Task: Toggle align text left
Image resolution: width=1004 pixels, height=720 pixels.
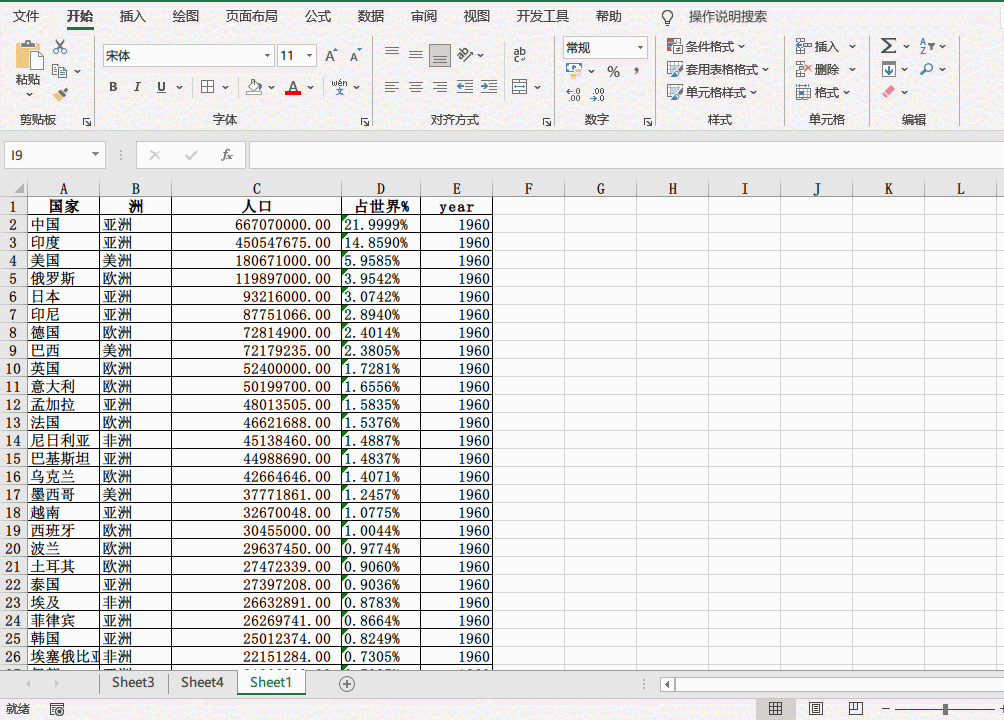Action: coord(392,86)
